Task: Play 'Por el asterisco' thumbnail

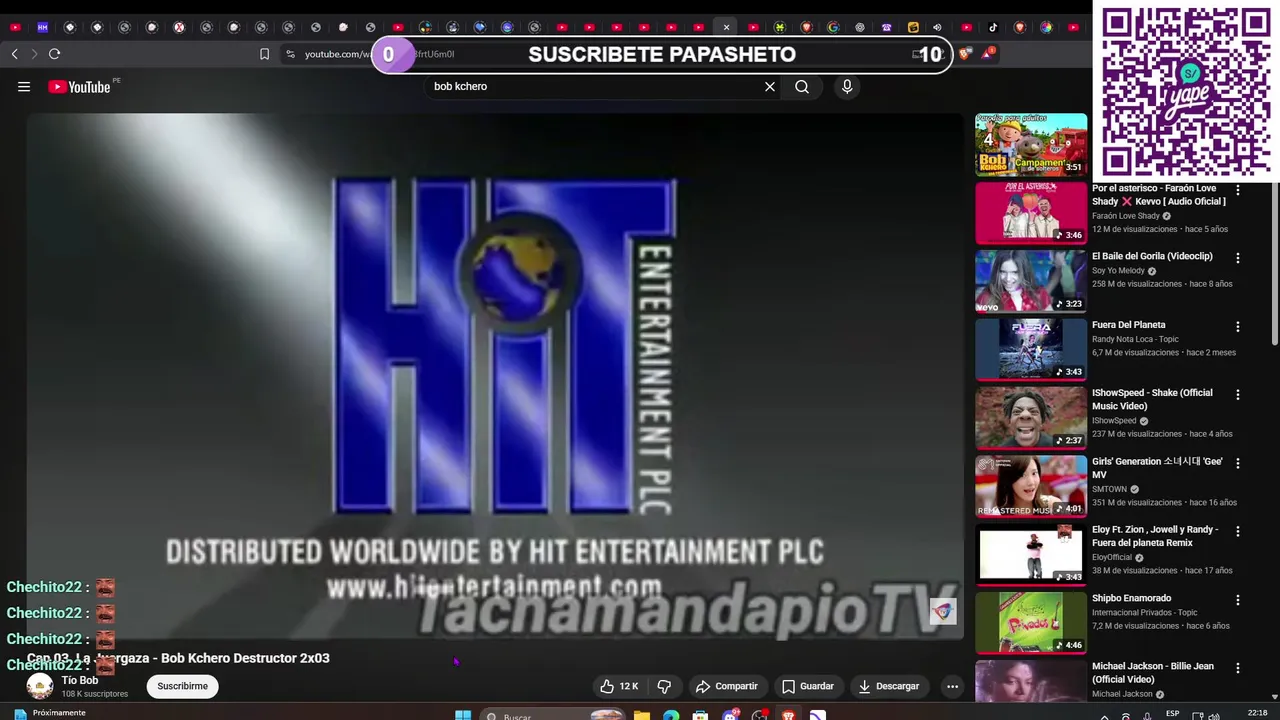Action: tap(1031, 213)
